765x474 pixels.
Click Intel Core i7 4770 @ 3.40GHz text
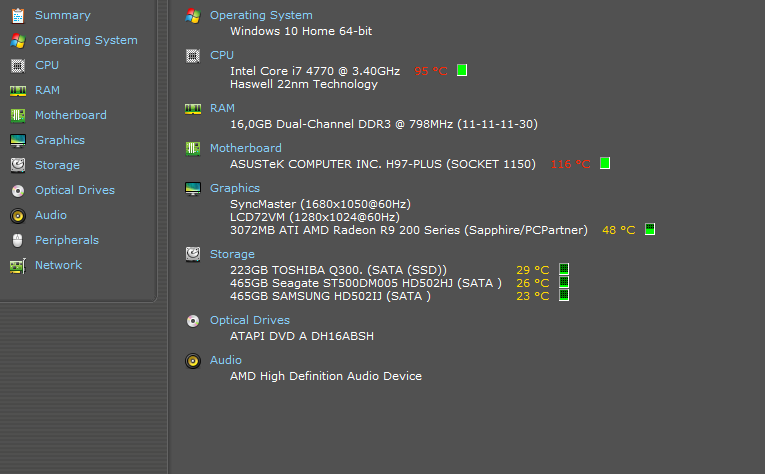click(x=315, y=71)
